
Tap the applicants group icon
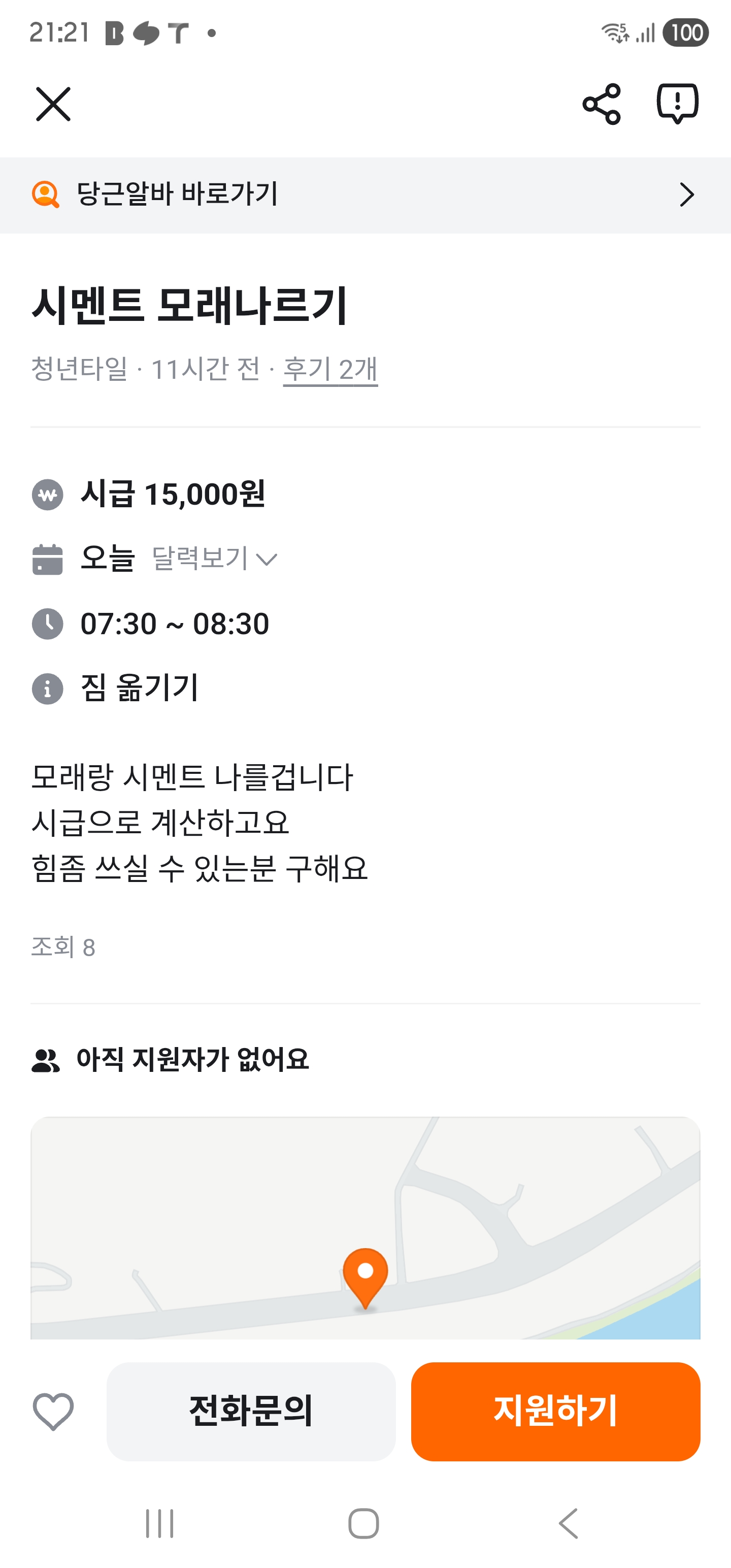(46, 1060)
